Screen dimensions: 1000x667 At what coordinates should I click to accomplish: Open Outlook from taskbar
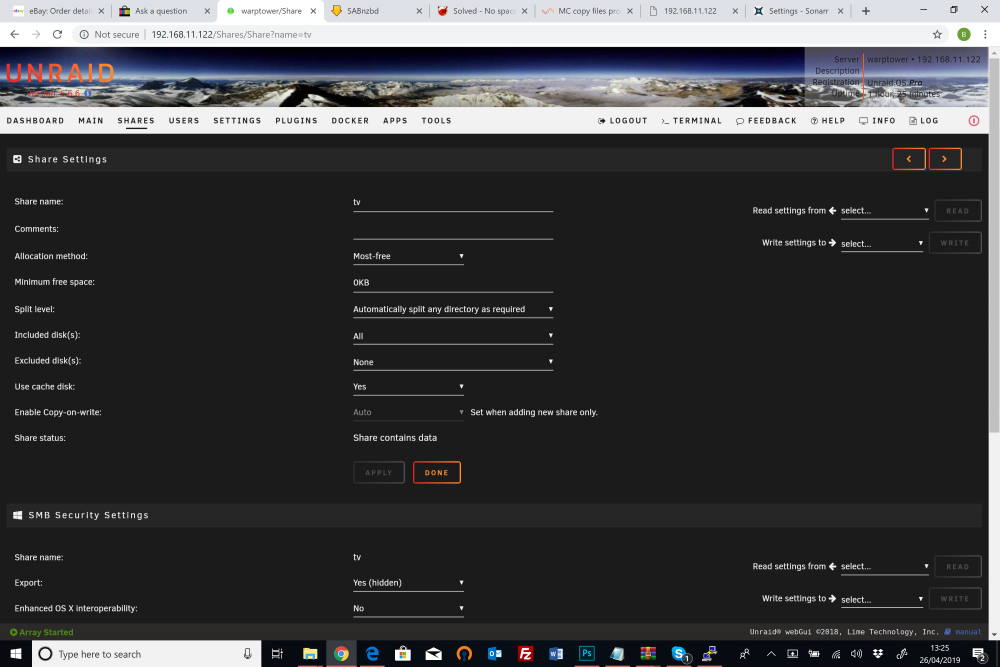point(495,654)
